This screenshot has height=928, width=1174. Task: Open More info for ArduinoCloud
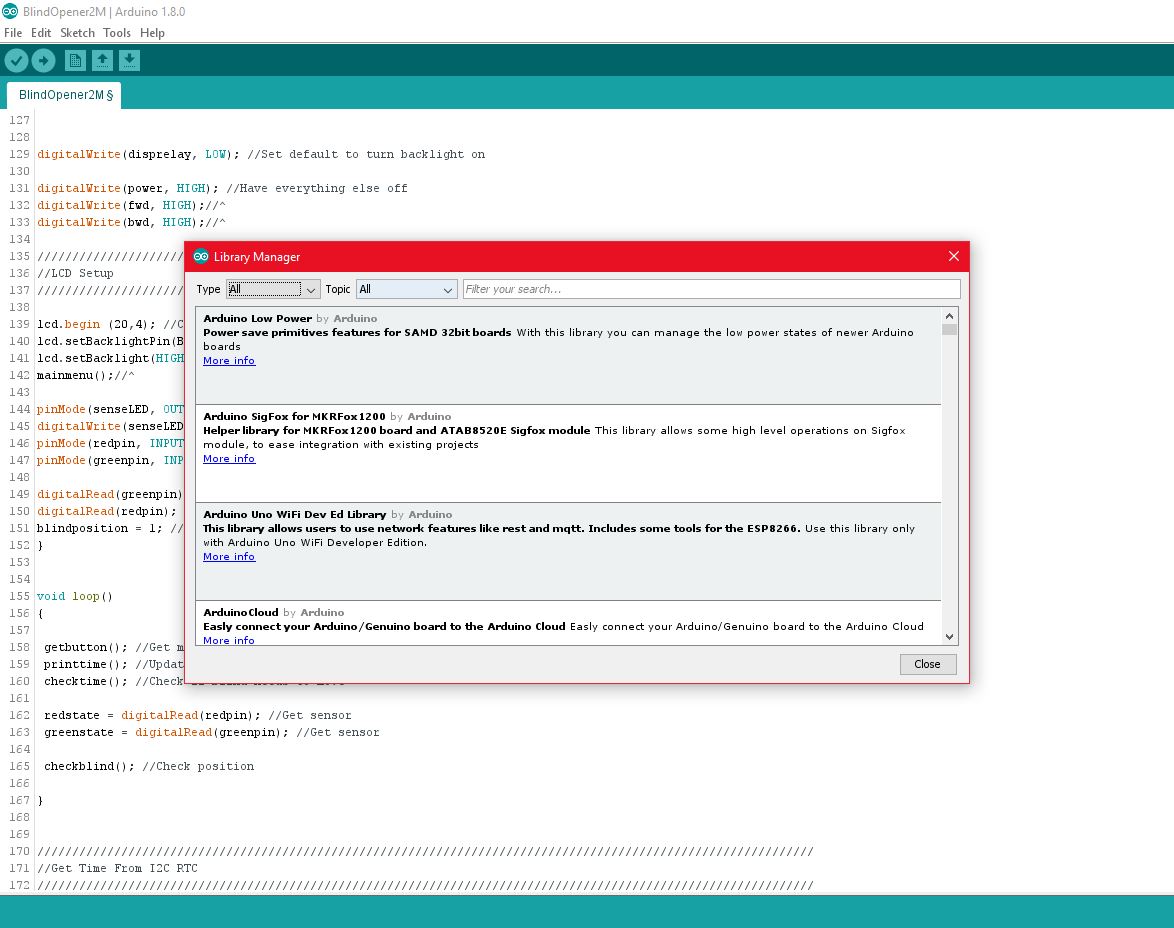click(x=229, y=640)
